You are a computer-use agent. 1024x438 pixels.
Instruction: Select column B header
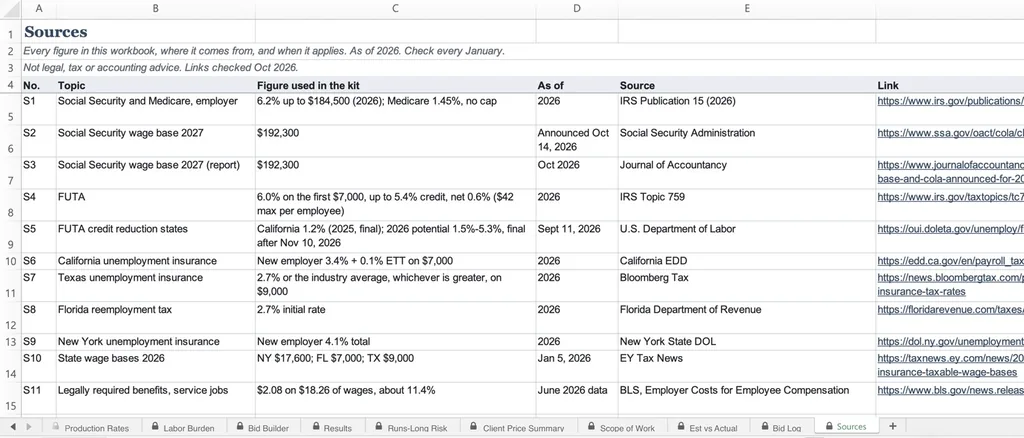(155, 8)
